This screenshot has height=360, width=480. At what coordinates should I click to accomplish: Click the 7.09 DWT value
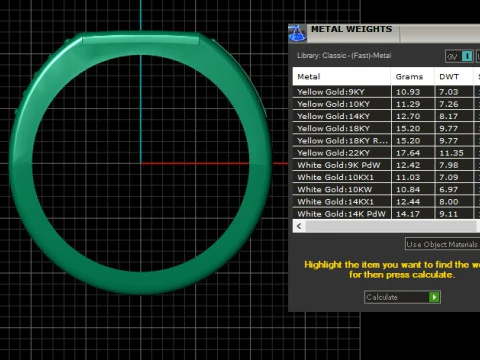pos(449,177)
